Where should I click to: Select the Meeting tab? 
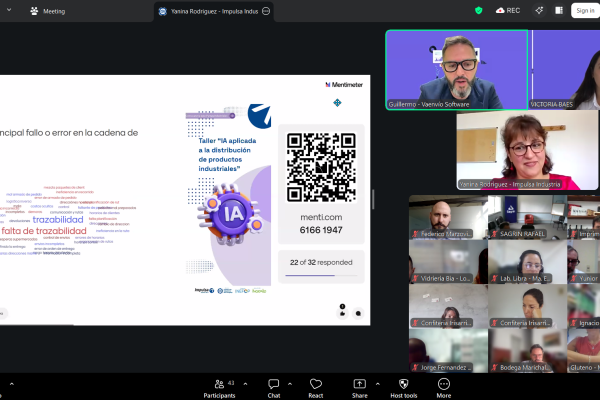coord(48,11)
